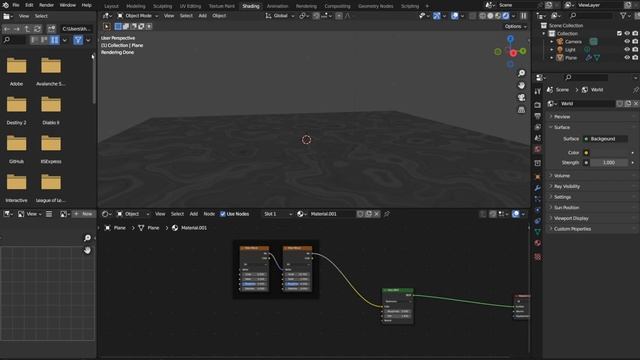Click the Background surface shader button
This screenshot has height=360, width=640.
pyautogui.click(x=605, y=139)
